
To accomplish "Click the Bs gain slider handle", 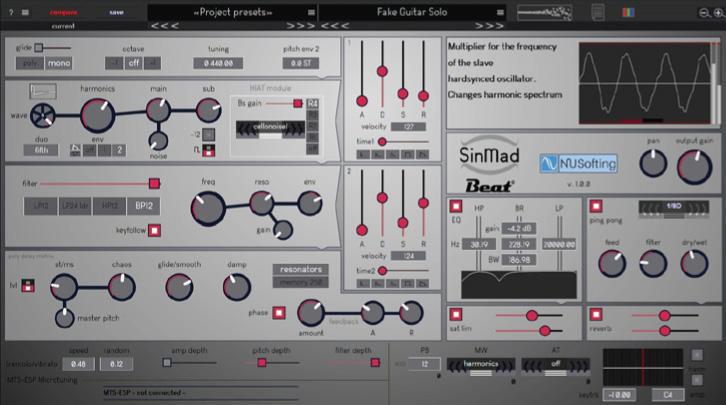I will (x=298, y=103).
